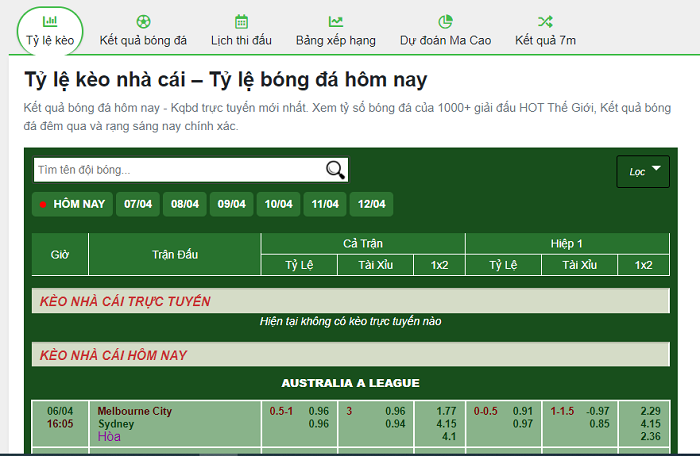
Task: Click the soccer ball icon for Kết quả bóng đá
Action: pyautogui.click(x=143, y=21)
